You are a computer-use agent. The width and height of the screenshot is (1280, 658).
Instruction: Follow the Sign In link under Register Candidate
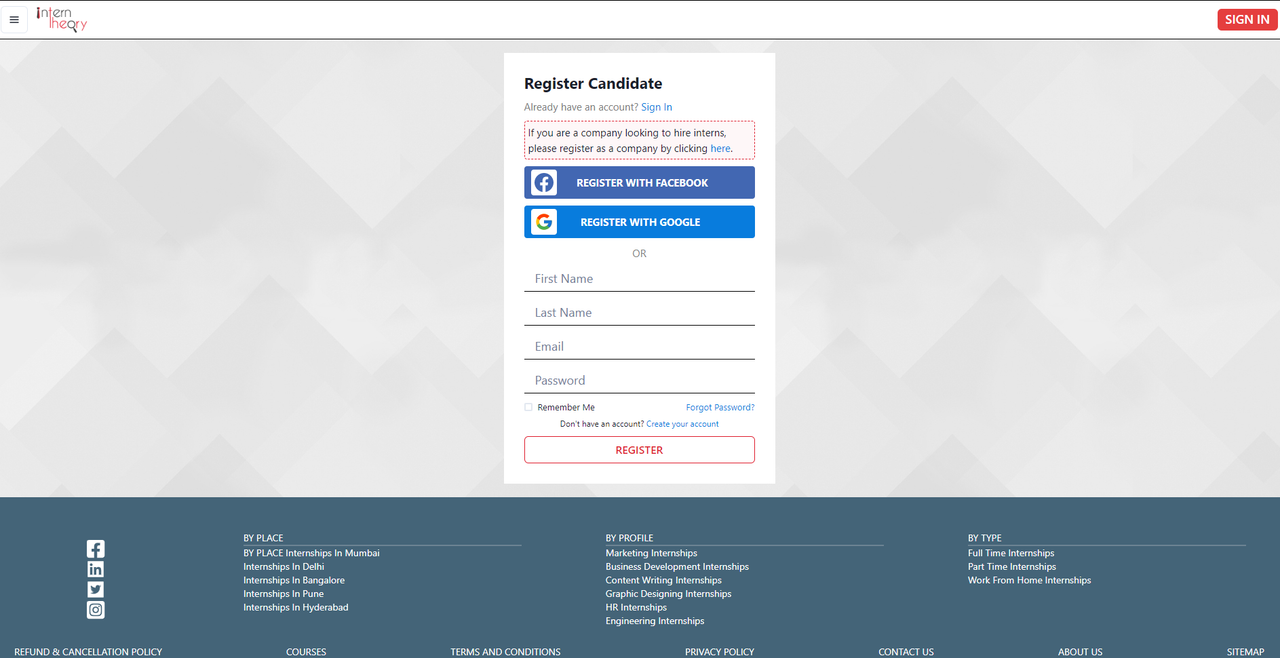coord(656,107)
